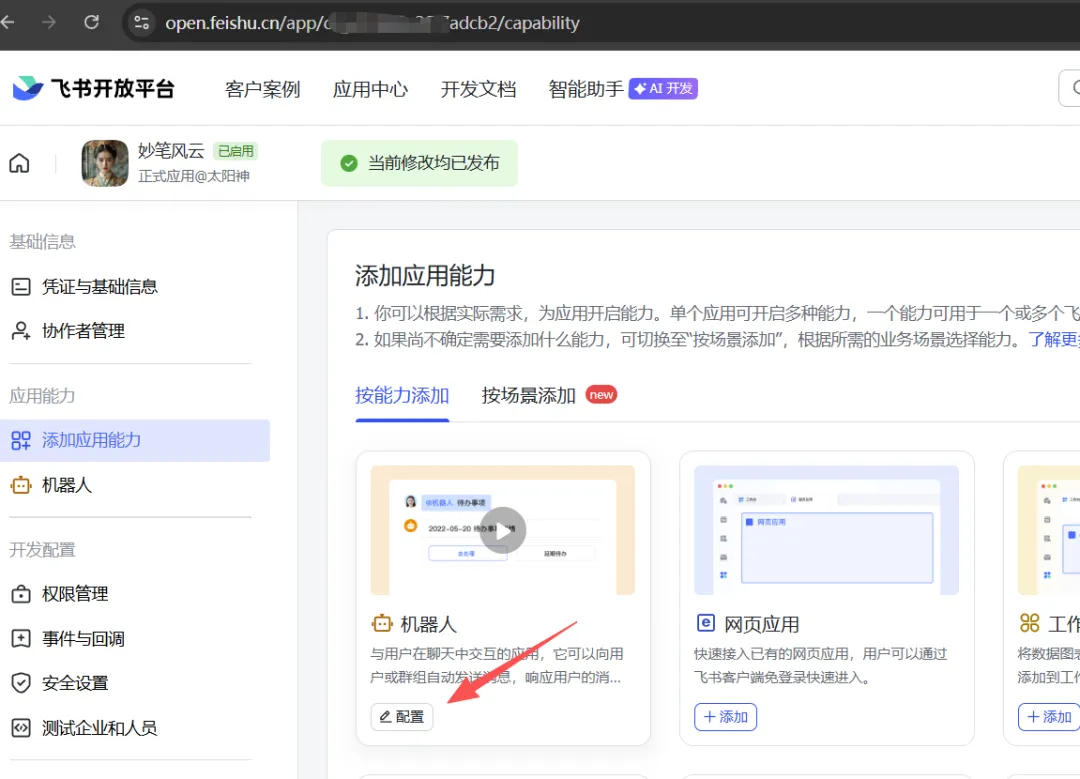Open 开发文档 in top navigation
This screenshot has width=1080, height=779.
[x=478, y=89]
